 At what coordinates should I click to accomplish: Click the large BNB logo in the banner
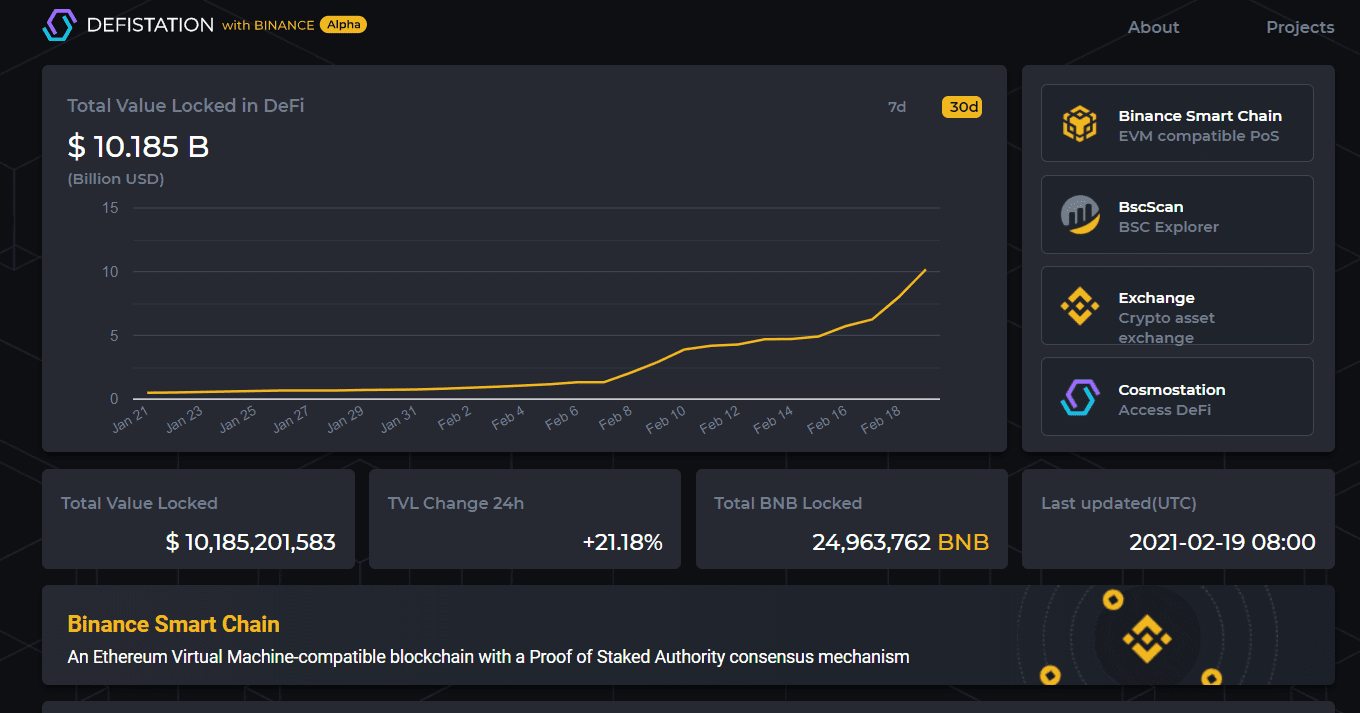pos(1146,638)
